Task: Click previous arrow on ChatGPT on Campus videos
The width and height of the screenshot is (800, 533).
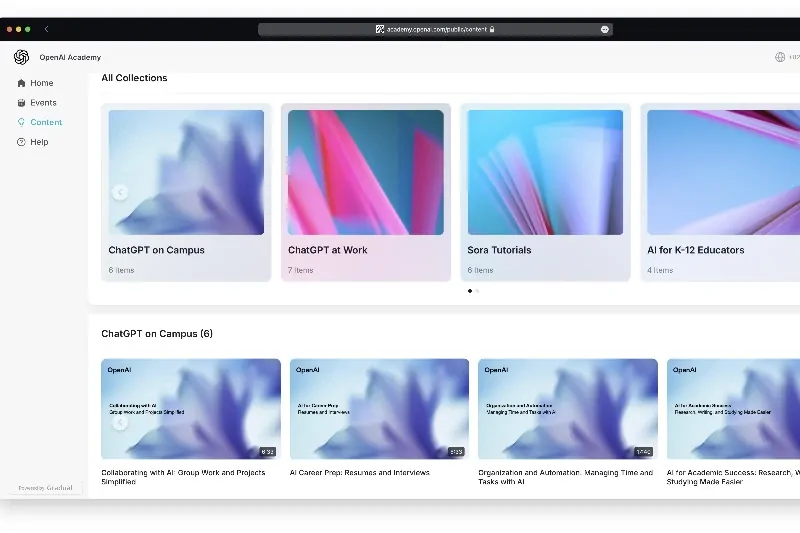Action: [120, 423]
